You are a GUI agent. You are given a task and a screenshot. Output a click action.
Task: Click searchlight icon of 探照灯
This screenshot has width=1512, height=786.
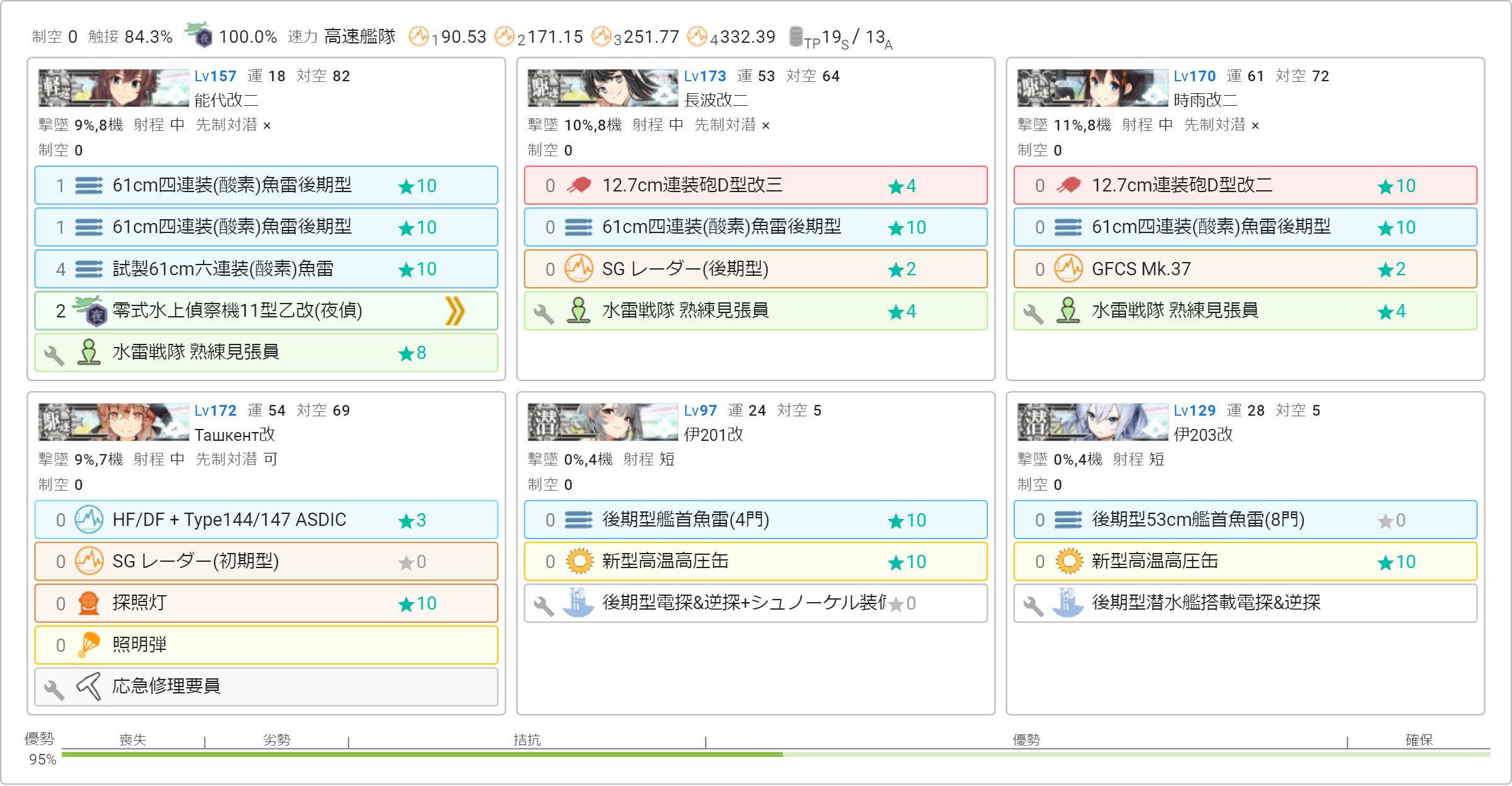[x=89, y=603]
